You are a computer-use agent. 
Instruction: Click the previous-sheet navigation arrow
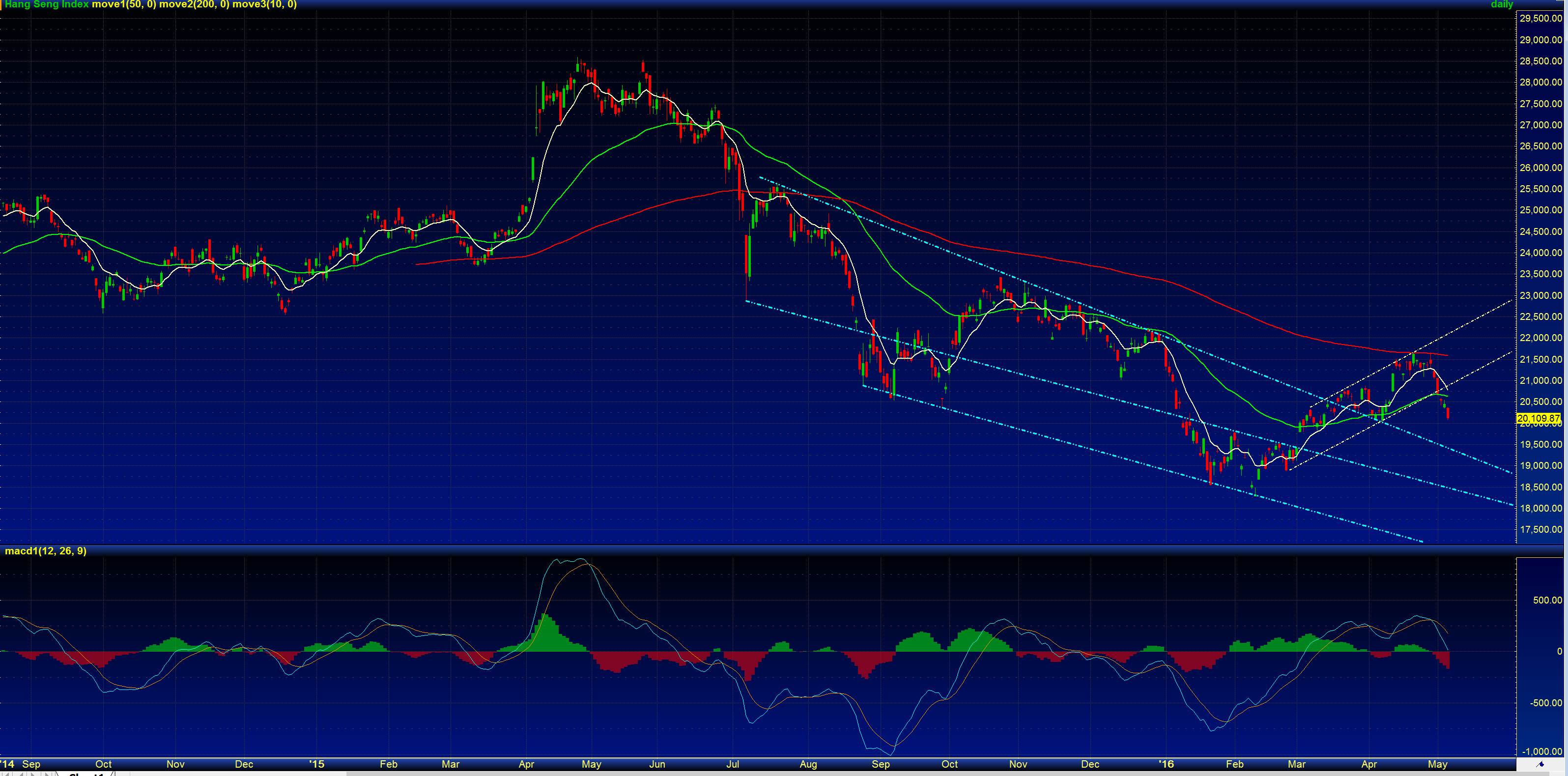point(21,774)
